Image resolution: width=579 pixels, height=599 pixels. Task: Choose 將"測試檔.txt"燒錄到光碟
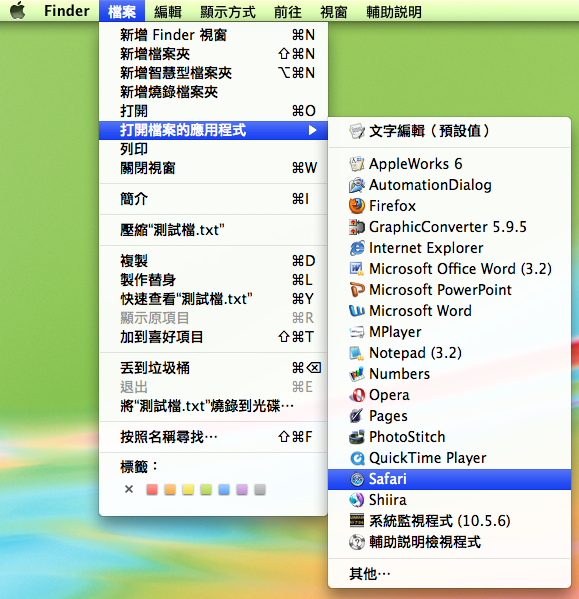click(x=213, y=406)
